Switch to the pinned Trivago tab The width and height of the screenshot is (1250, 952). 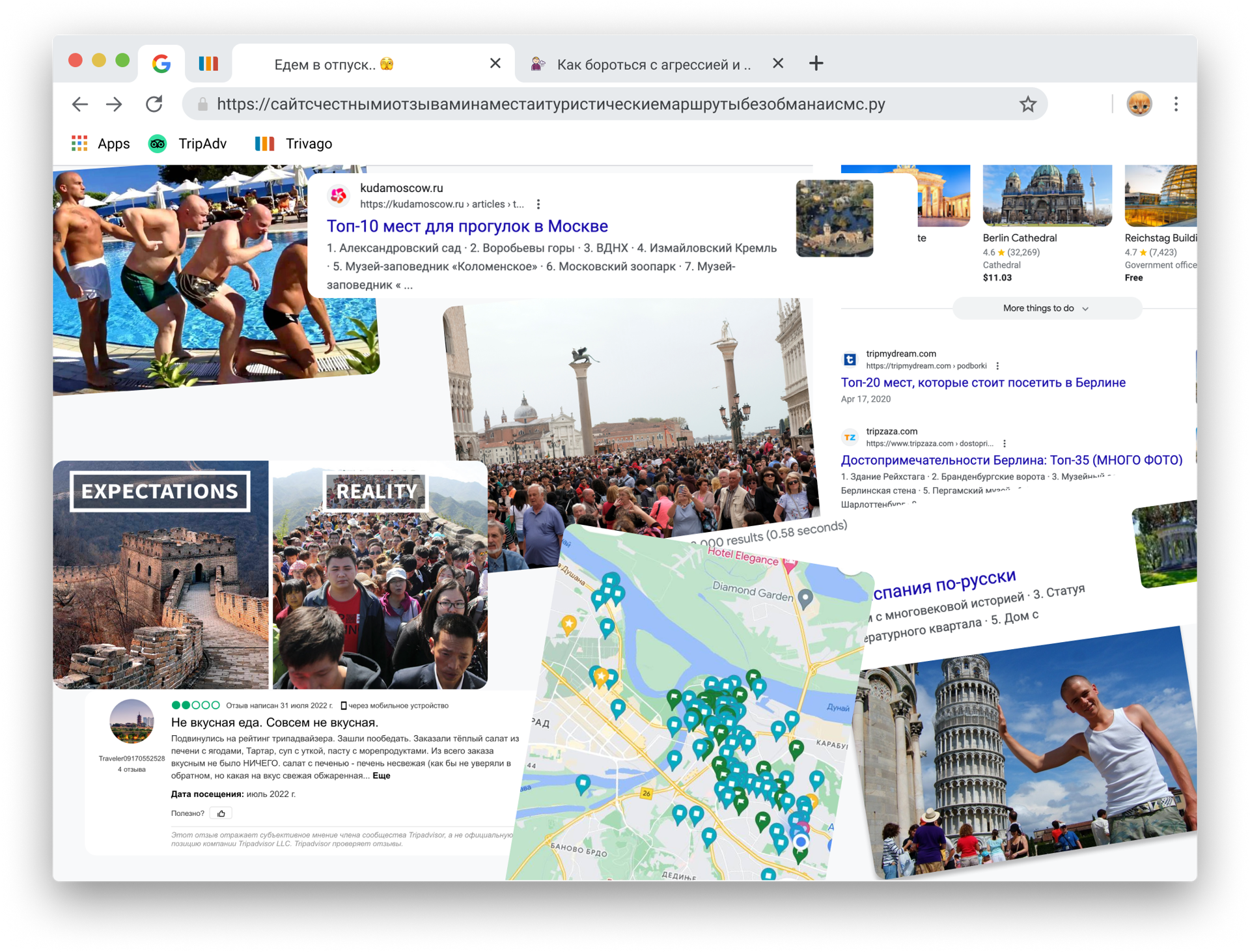(x=208, y=63)
